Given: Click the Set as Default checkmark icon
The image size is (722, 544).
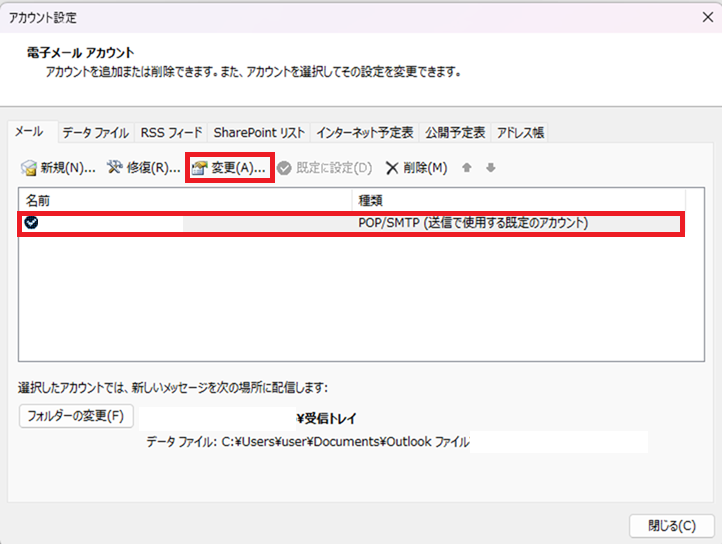Looking at the screenshot, I should click(x=285, y=168).
